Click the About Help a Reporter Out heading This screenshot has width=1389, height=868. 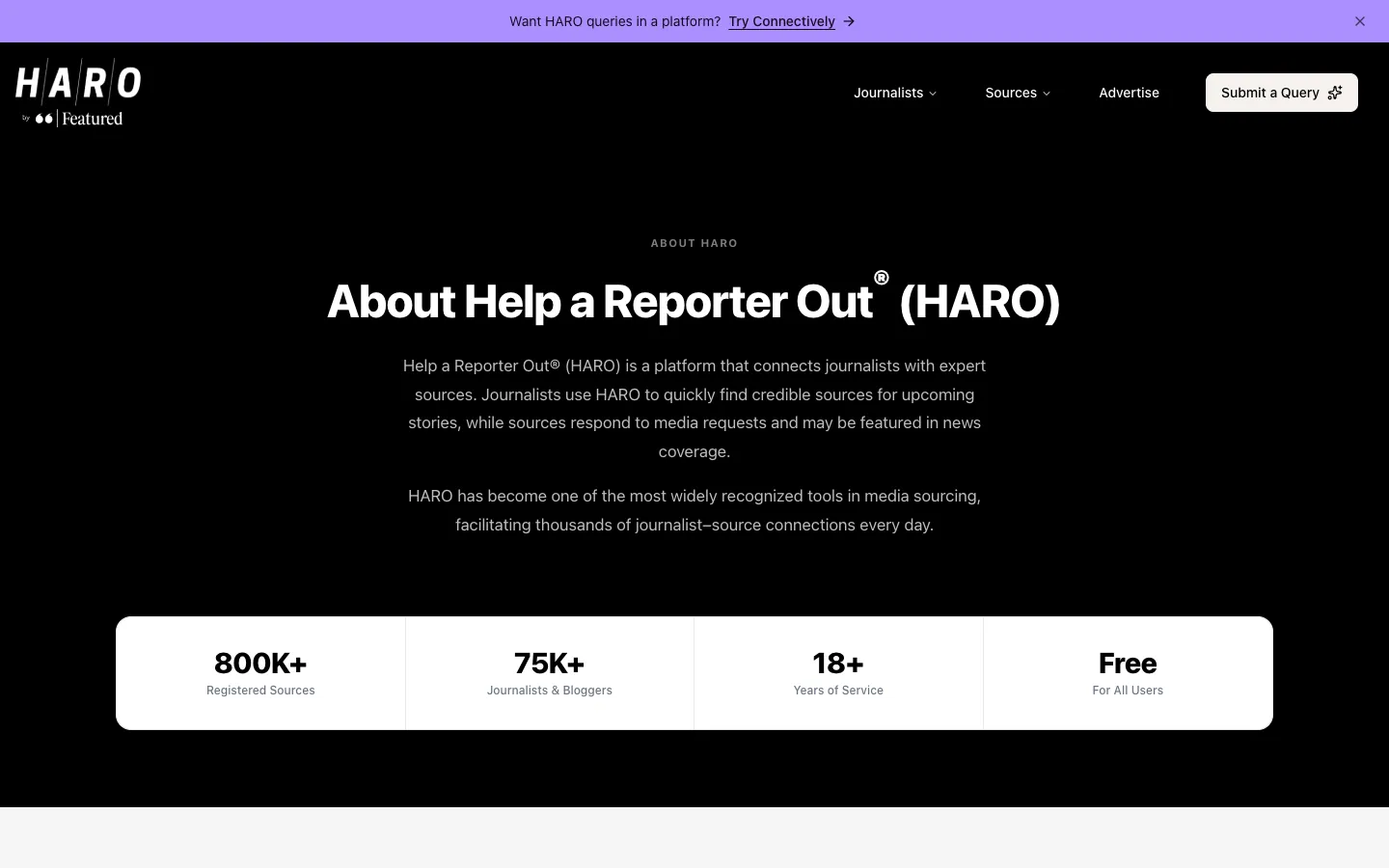click(x=694, y=299)
